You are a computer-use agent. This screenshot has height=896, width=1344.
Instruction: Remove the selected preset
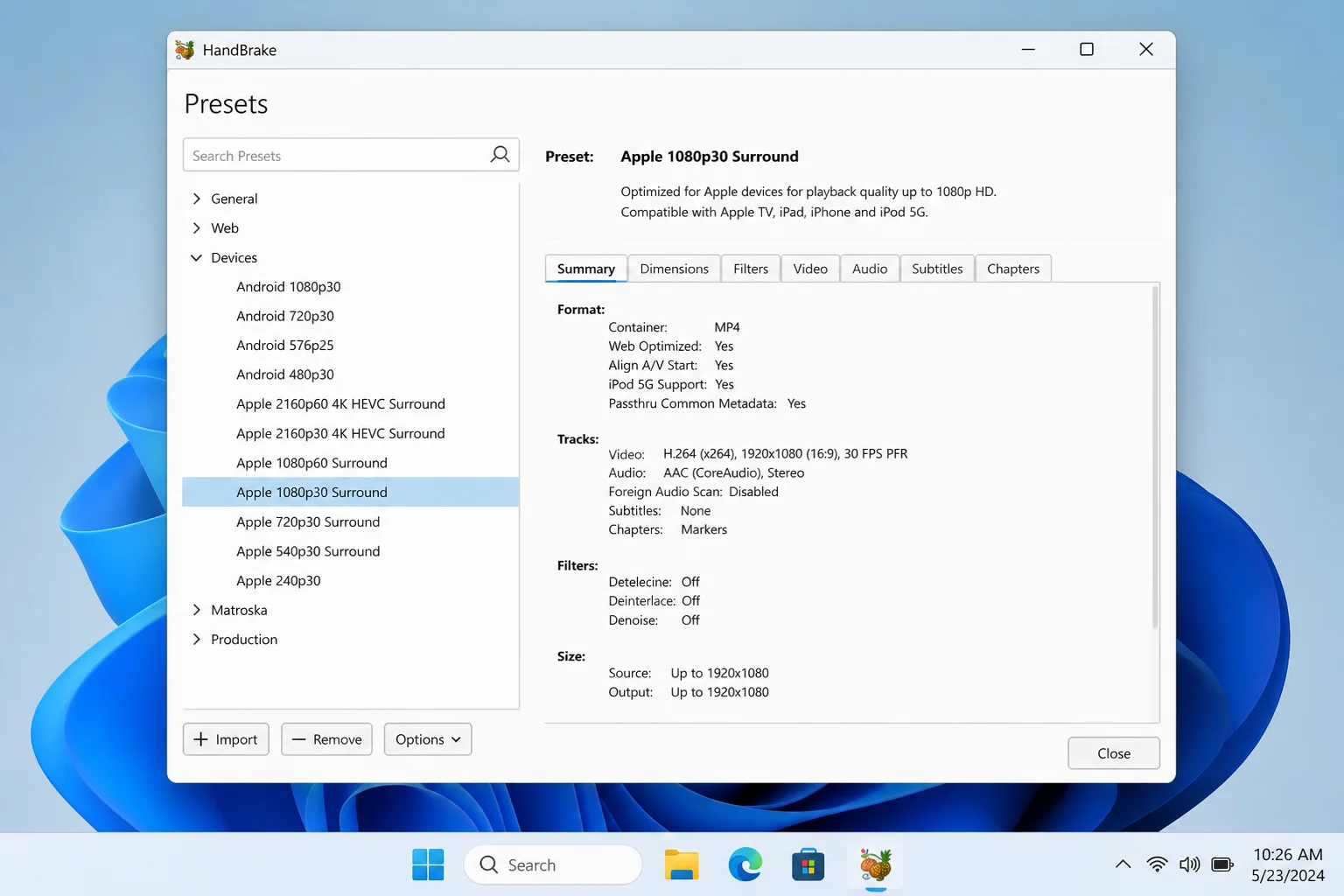click(327, 739)
